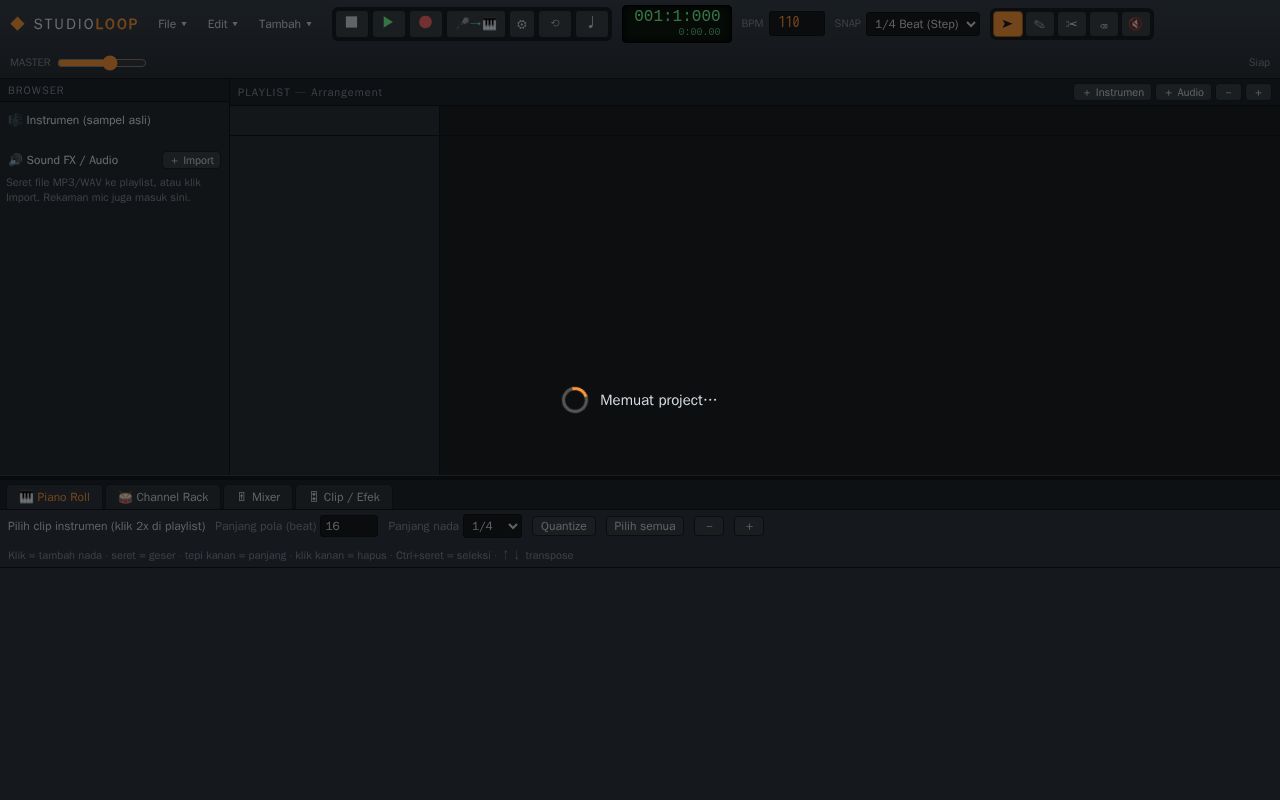Select the scissors cut tool
This screenshot has width=1280, height=800.
click(x=1071, y=24)
